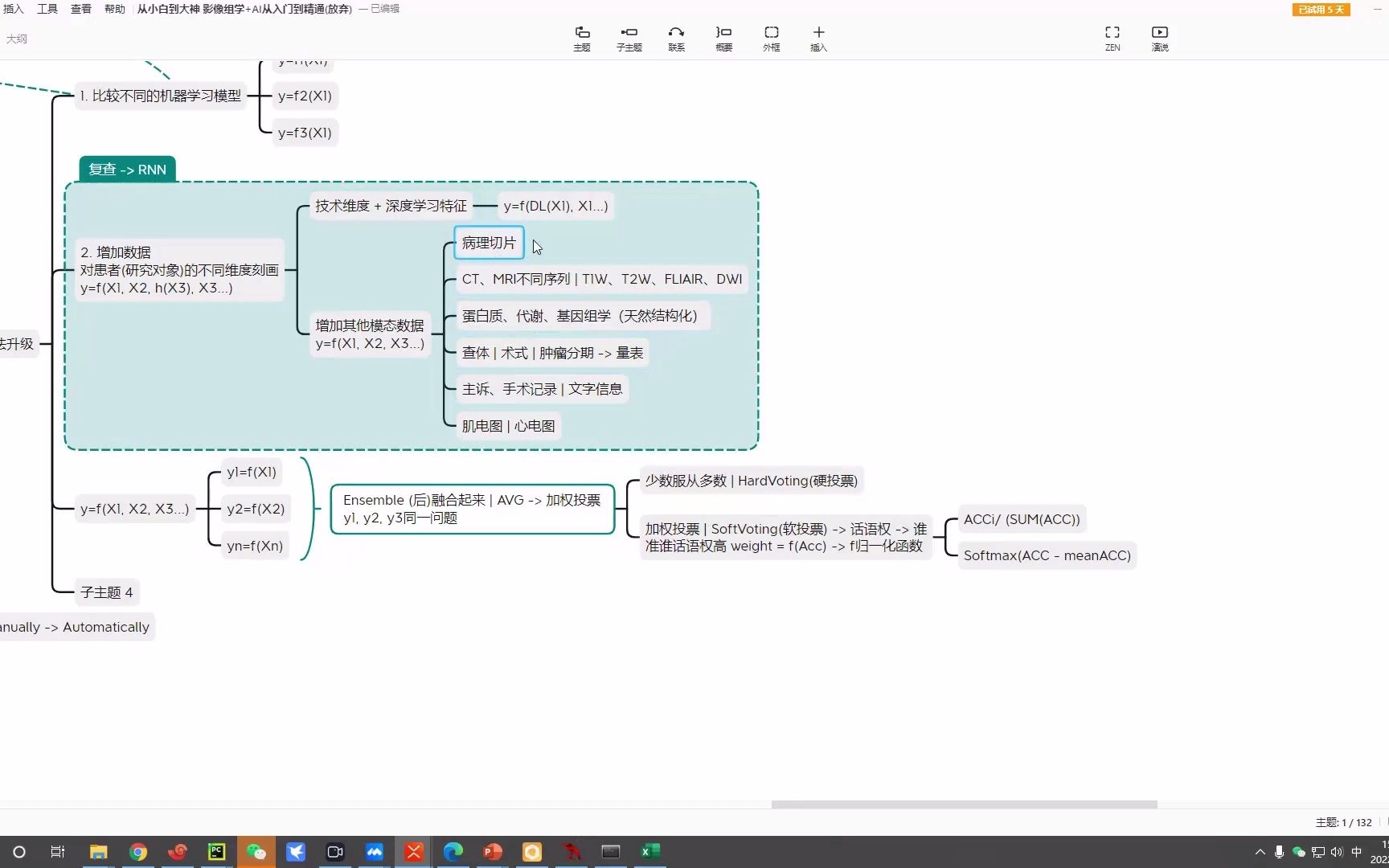Click the 主题 (Topic) toolbar icon
Viewport: 1389px width, 868px height.
(x=582, y=38)
